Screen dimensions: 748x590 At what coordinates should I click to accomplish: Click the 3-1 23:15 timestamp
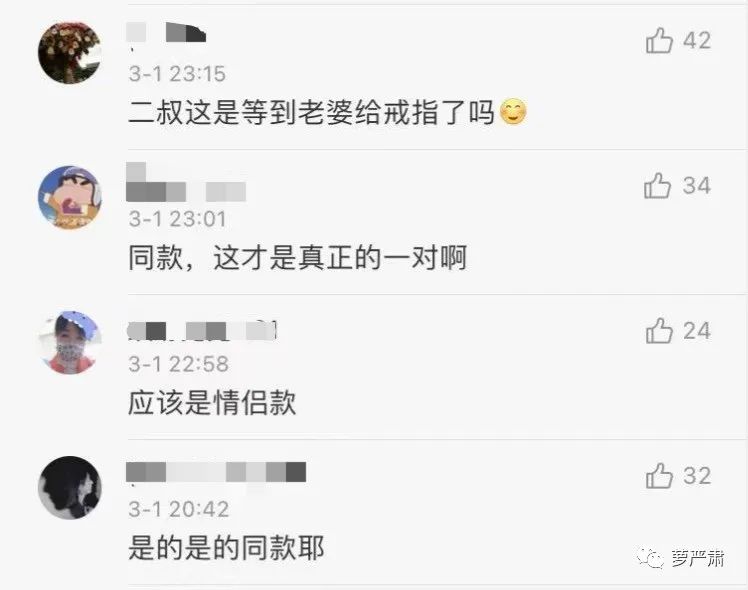[x=177, y=74]
